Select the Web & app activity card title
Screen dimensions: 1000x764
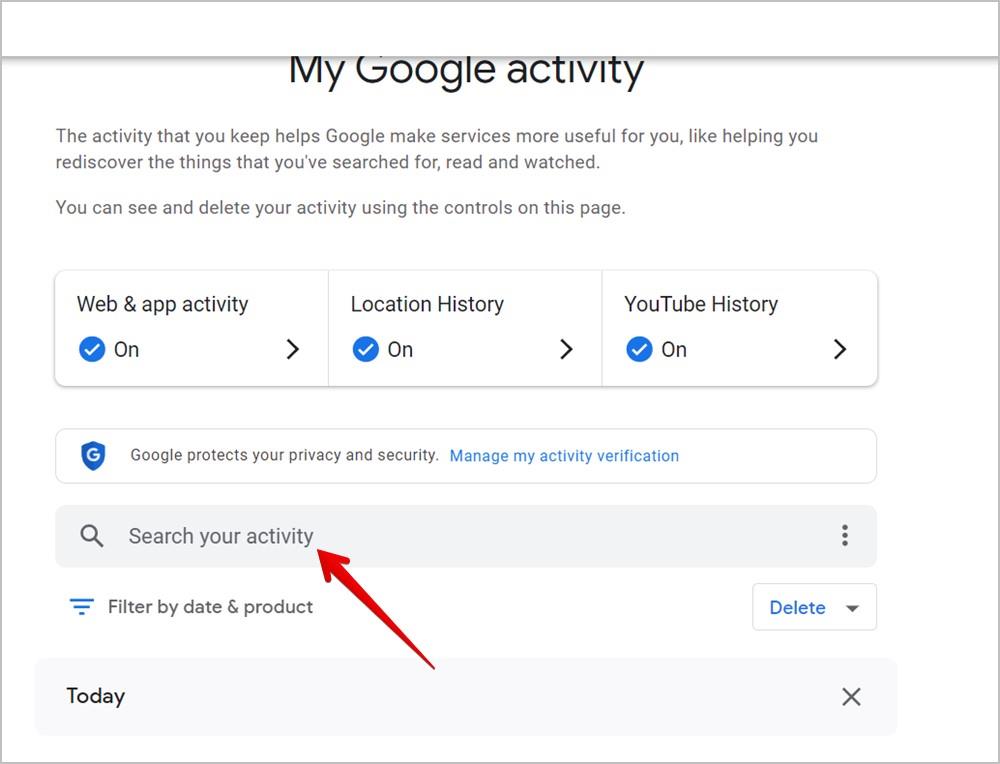pos(163,304)
